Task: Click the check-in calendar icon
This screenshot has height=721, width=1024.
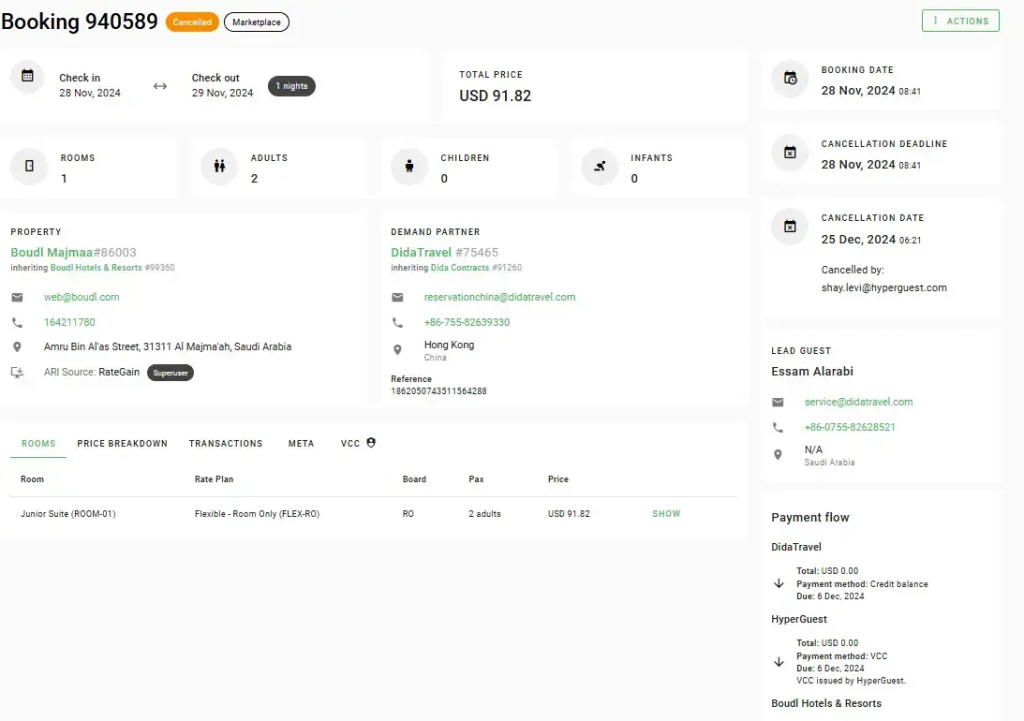Action: (x=27, y=76)
